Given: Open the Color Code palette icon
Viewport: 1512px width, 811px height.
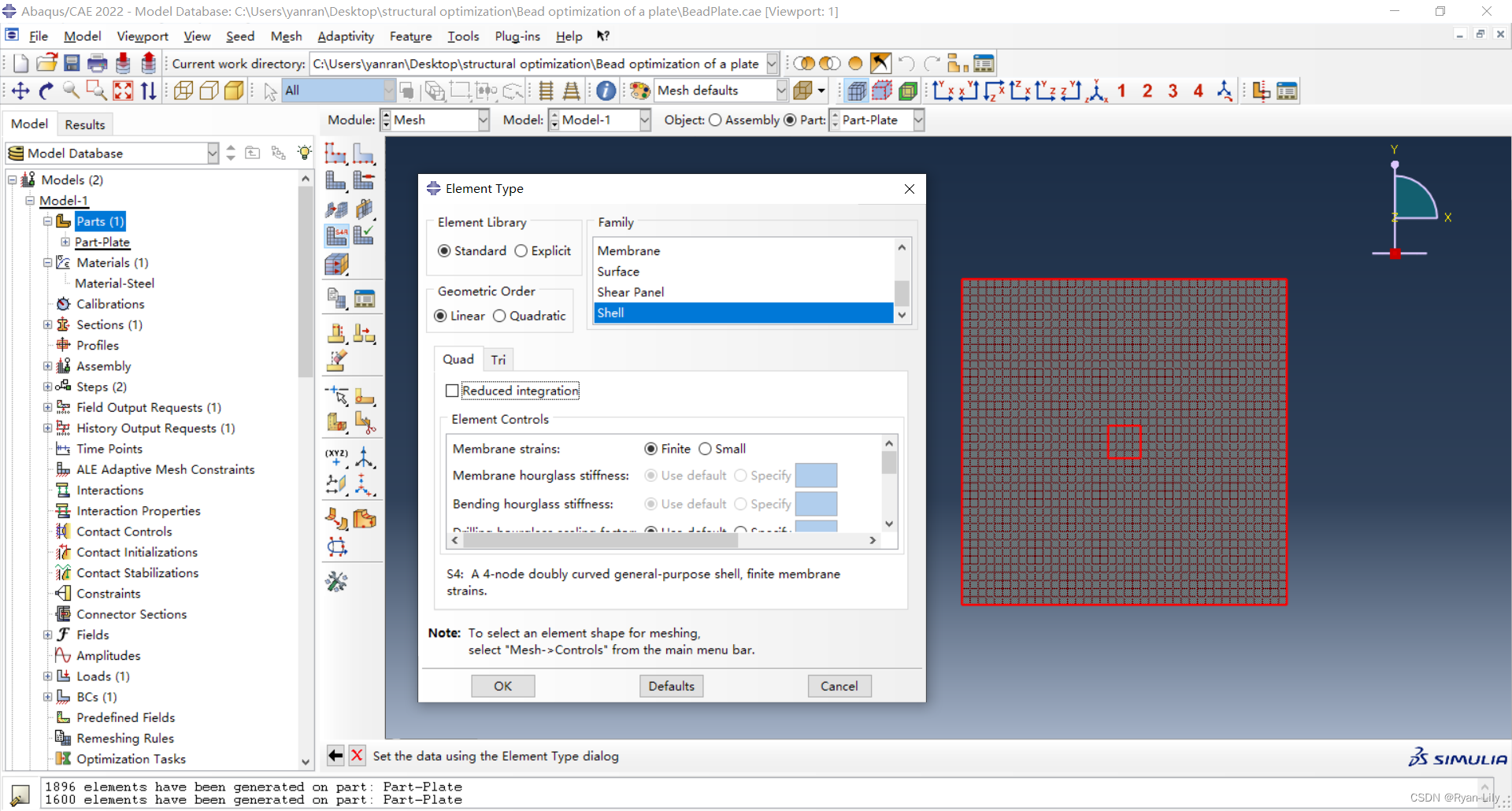Looking at the screenshot, I should tap(640, 91).
